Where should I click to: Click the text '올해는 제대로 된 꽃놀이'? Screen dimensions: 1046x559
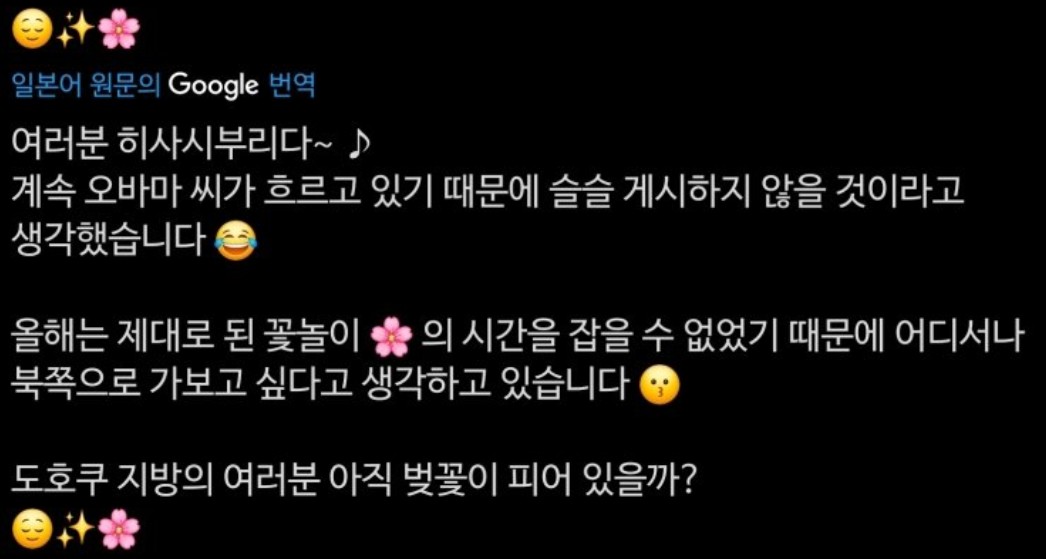click(188, 340)
